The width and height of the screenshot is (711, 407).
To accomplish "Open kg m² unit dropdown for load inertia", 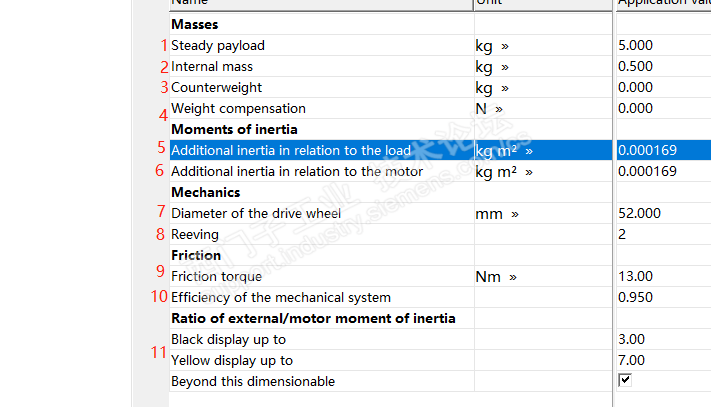I will [528, 151].
